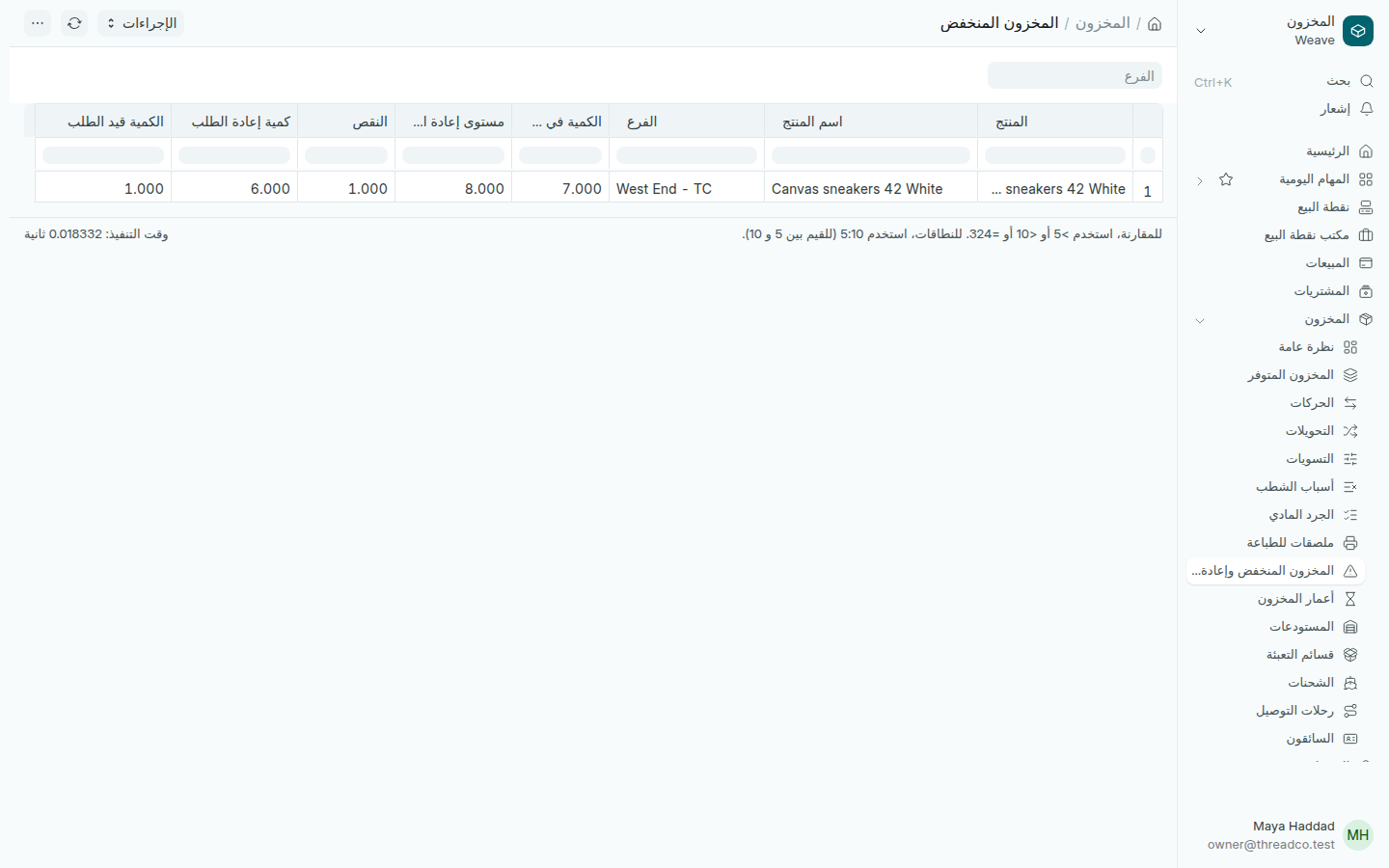1389x868 pixels.
Task: Click the ملصقات للطباعة printer icon
Action: pyautogui.click(x=1350, y=543)
